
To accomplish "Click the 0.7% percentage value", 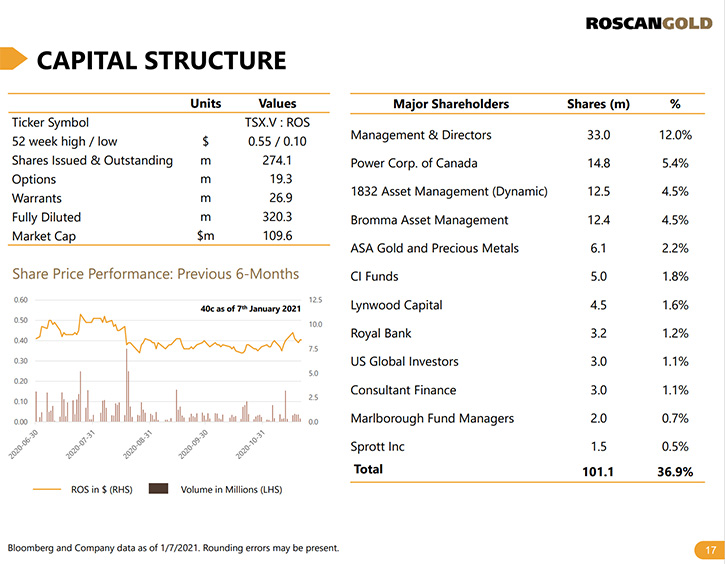I will coord(675,418).
